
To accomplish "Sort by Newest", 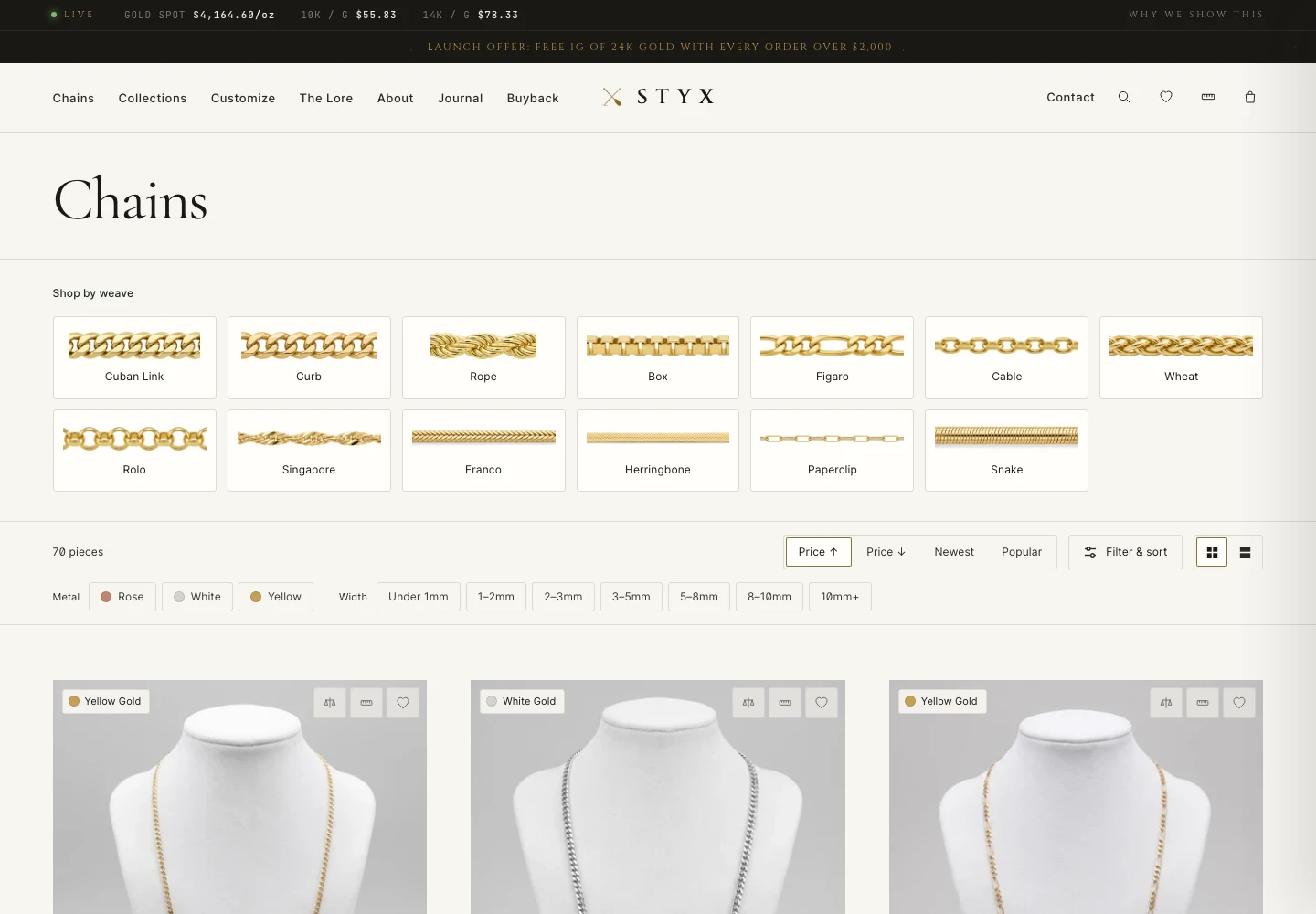I will pos(954,552).
